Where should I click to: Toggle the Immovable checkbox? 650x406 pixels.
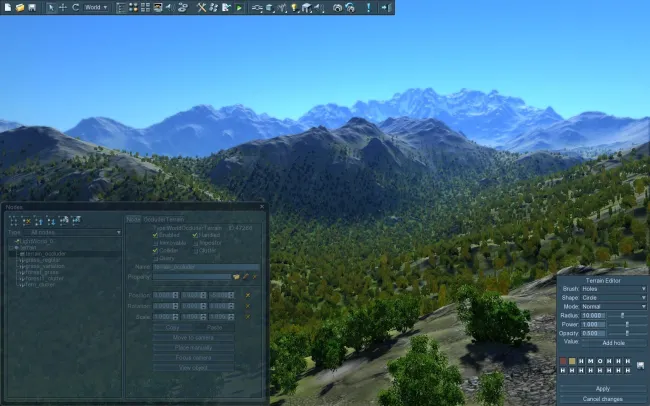[x=155, y=243]
